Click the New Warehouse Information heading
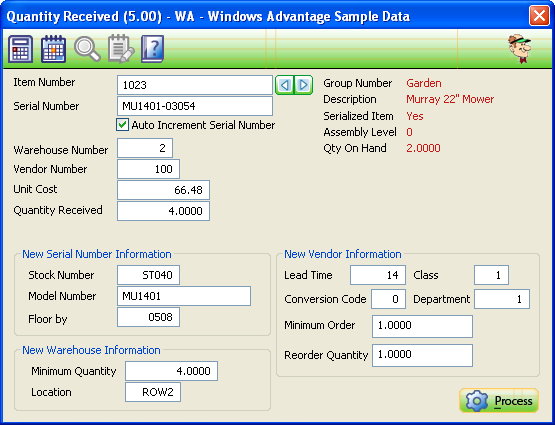The width and height of the screenshot is (555, 425). [x=91, y=350]
